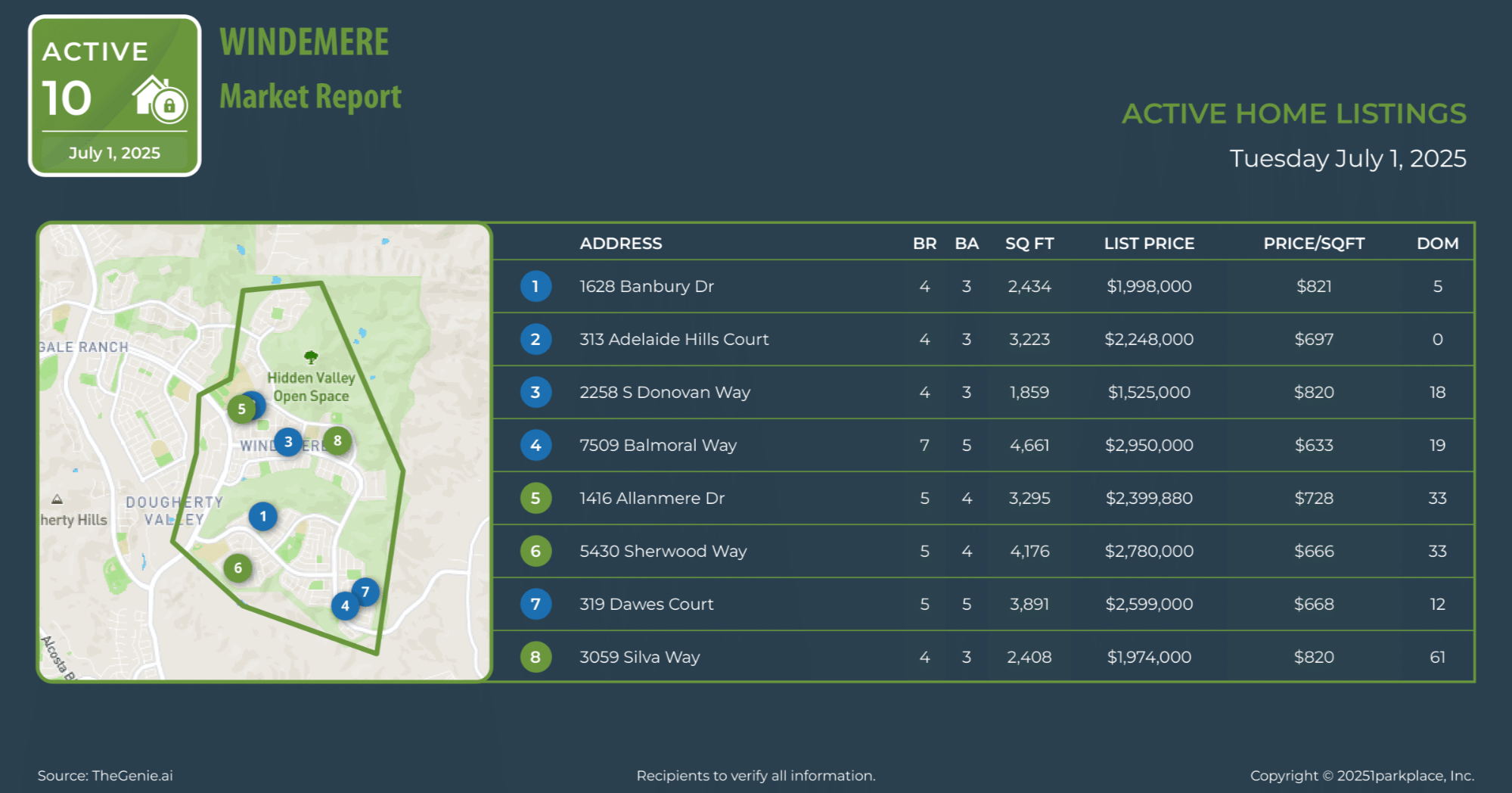
Task: Select list price $1,974,000
Action: tap(1149, 658)
